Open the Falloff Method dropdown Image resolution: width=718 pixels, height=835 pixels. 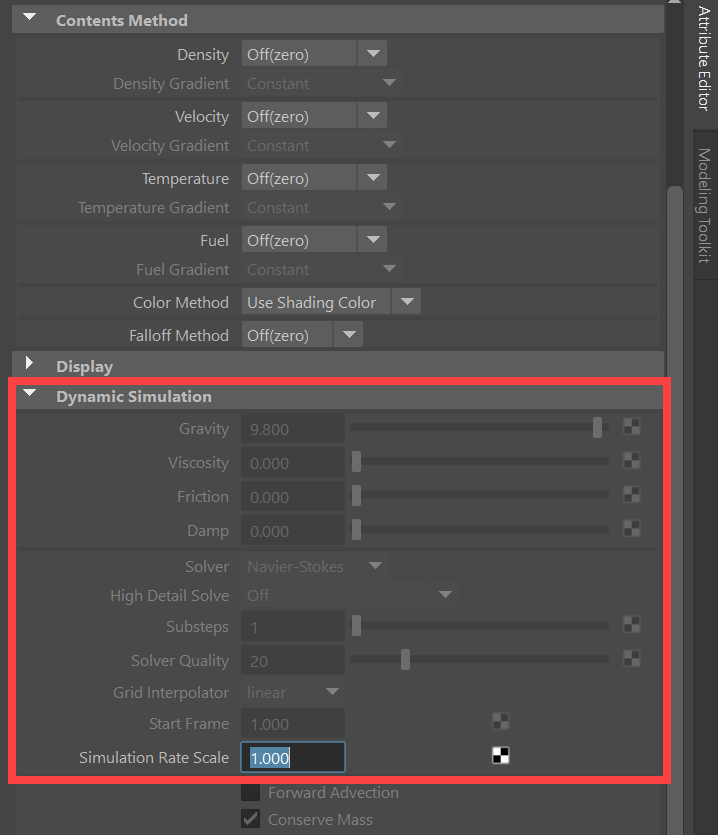tap(302, 335)
